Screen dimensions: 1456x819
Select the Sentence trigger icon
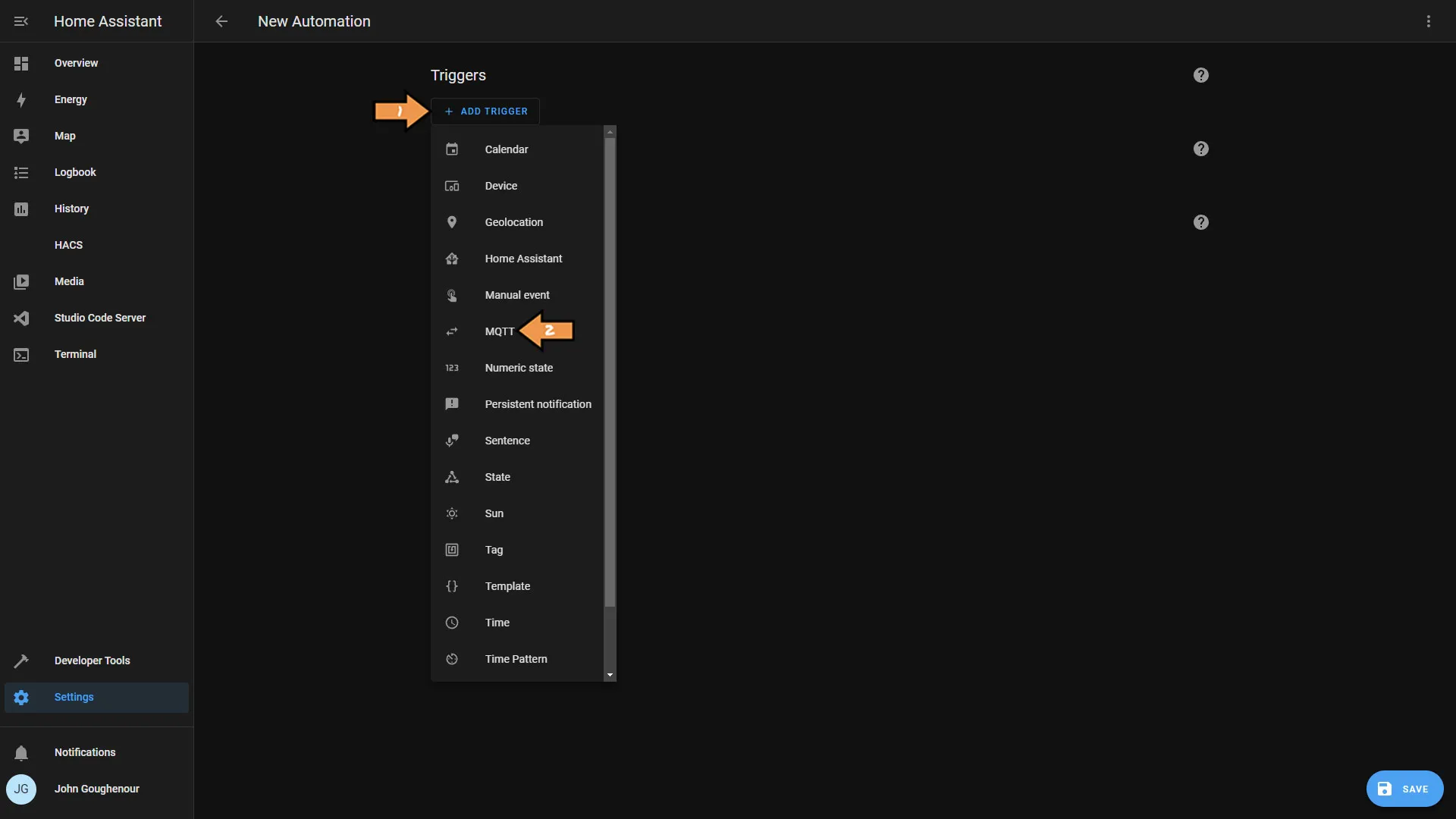click(x=451, y=441)
